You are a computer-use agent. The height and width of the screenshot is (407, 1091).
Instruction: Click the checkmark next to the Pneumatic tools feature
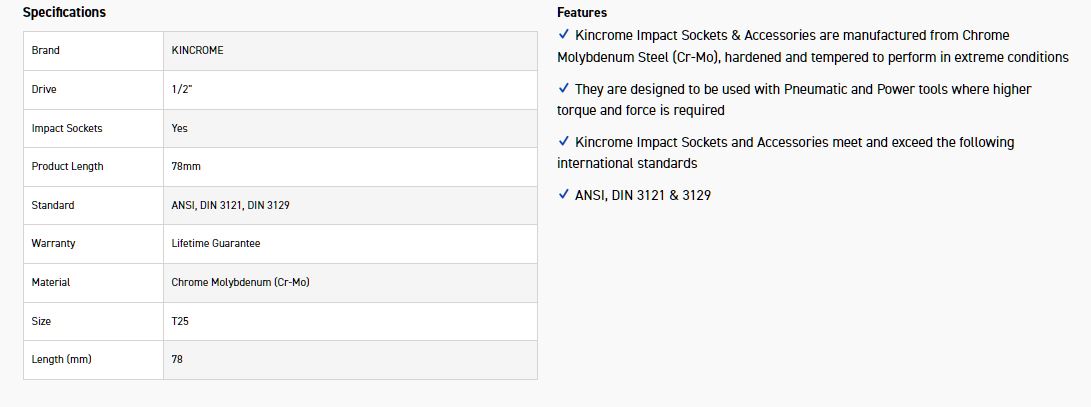coord(564,89)
